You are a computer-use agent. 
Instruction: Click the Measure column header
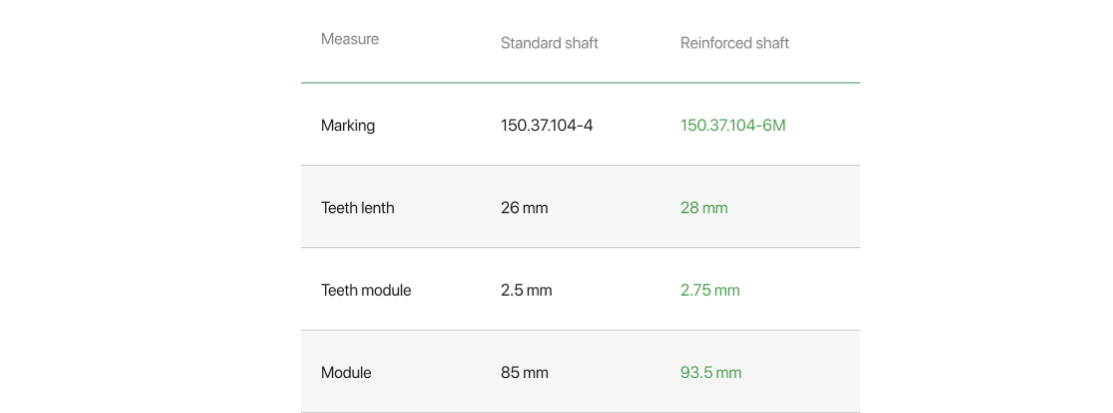pyautogui.click(x=349, y=39)
